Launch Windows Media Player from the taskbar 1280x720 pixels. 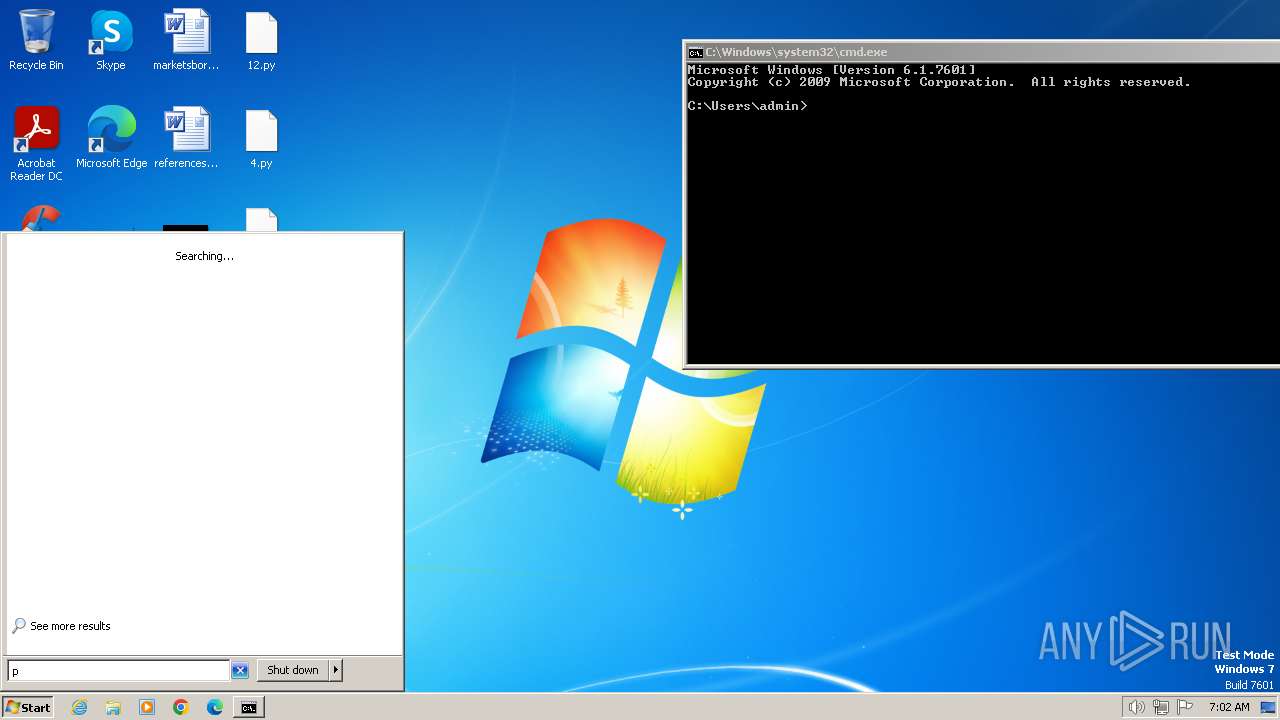point(147,707)
